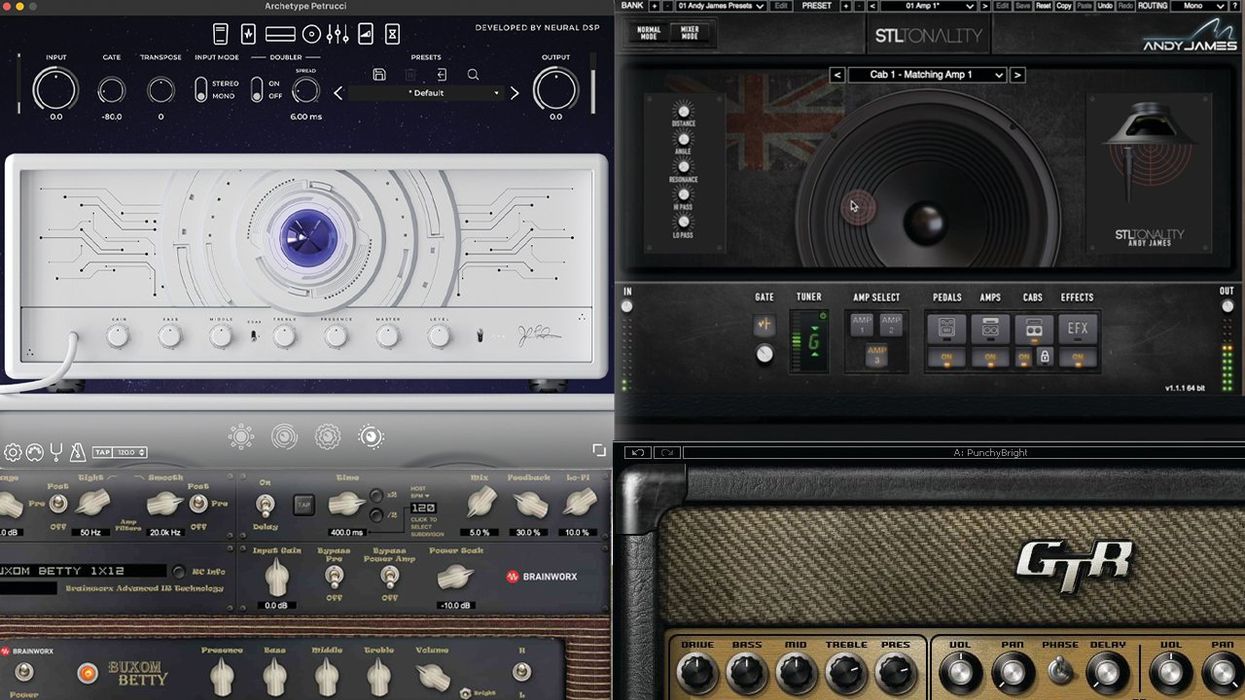Viewport: 1245px width, 700px height.
Task: Click the save preset floppy disk icon
Action: coord(380,74)
